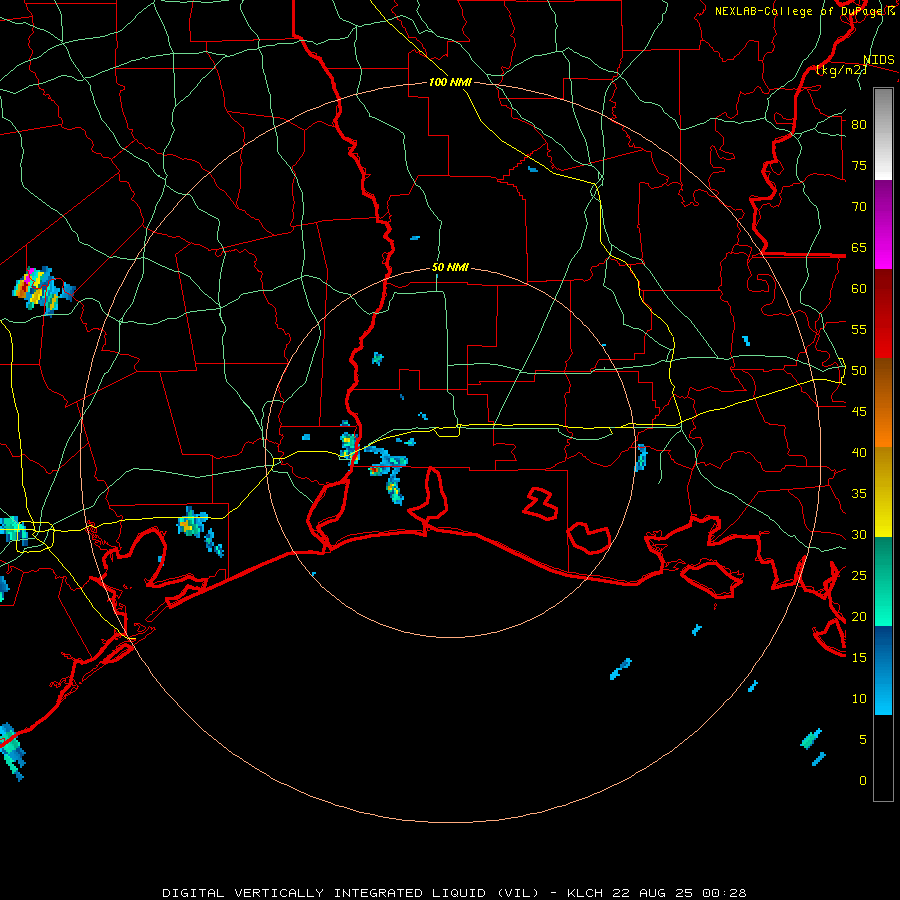900x900 pixels.
Task: Pick the green color bar segment
Action: pyautogui.click(x=883, y=581)
